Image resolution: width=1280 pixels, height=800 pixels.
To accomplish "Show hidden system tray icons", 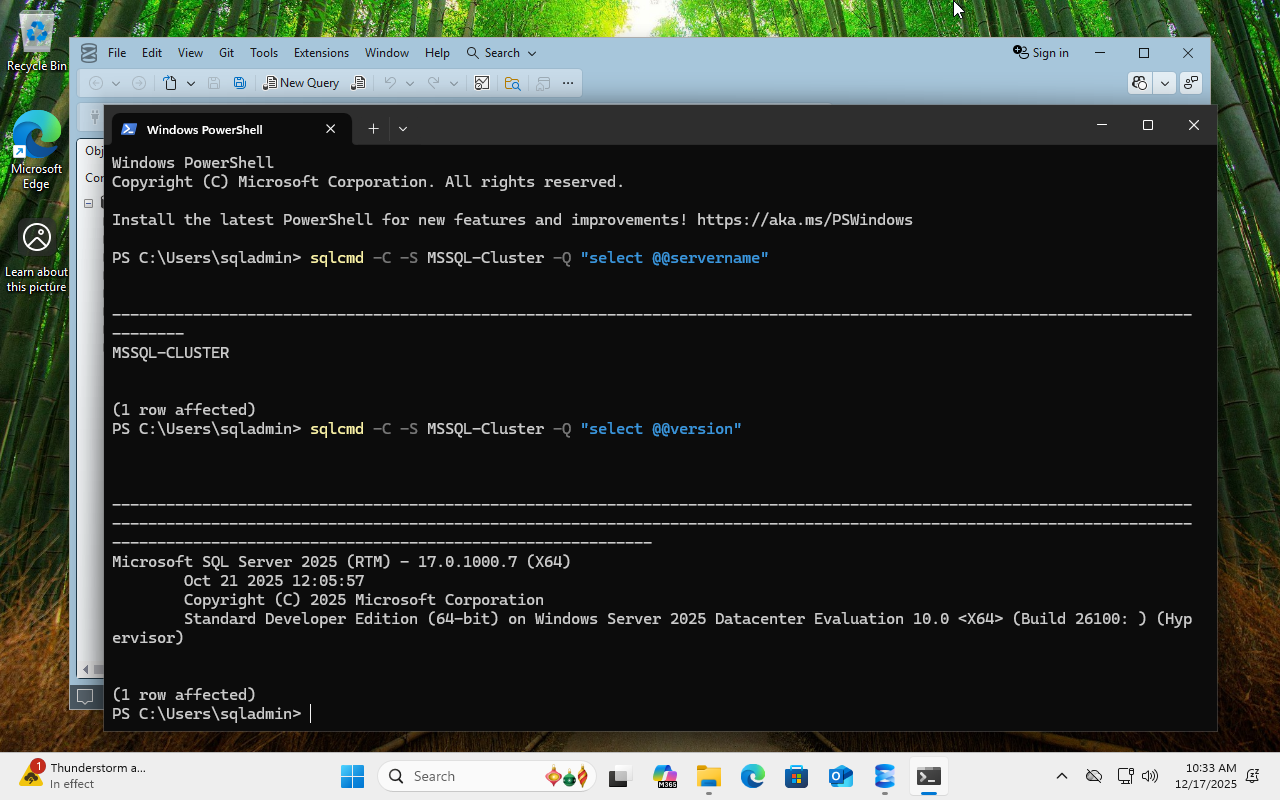I will click(1062, 776).
